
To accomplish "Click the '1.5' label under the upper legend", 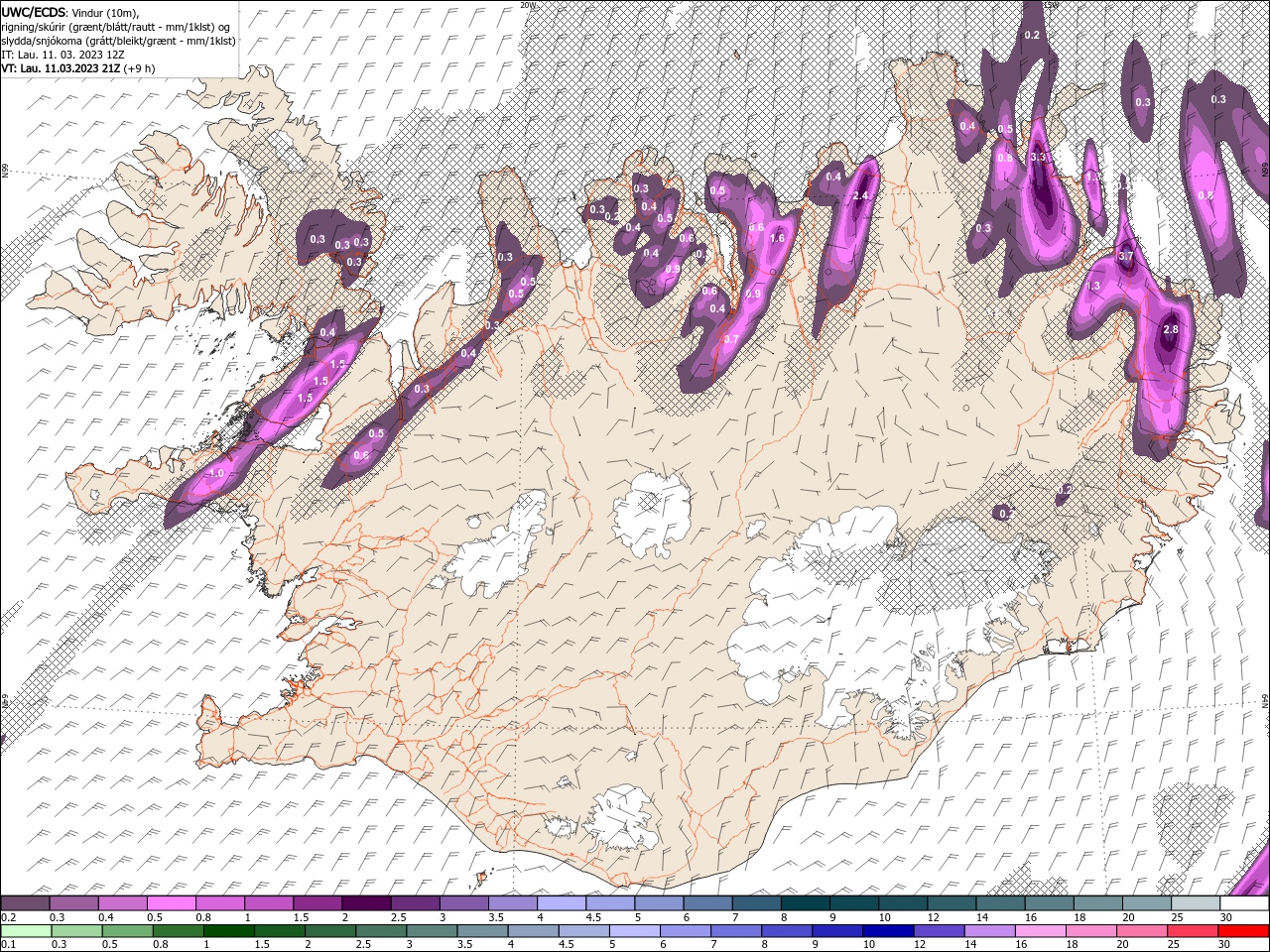I will [x=300, y=917].
